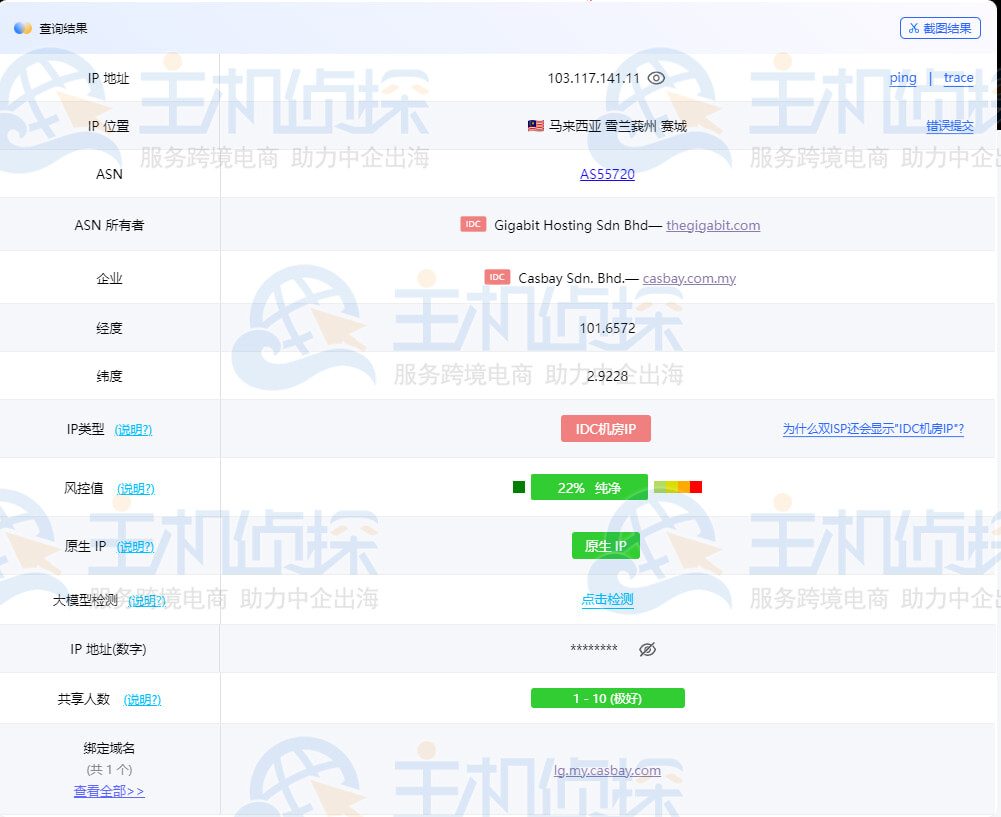This screenshot has height=817, width=1001.
Task: Click the 错误提交 error report link
Action: tap(949, 126)
